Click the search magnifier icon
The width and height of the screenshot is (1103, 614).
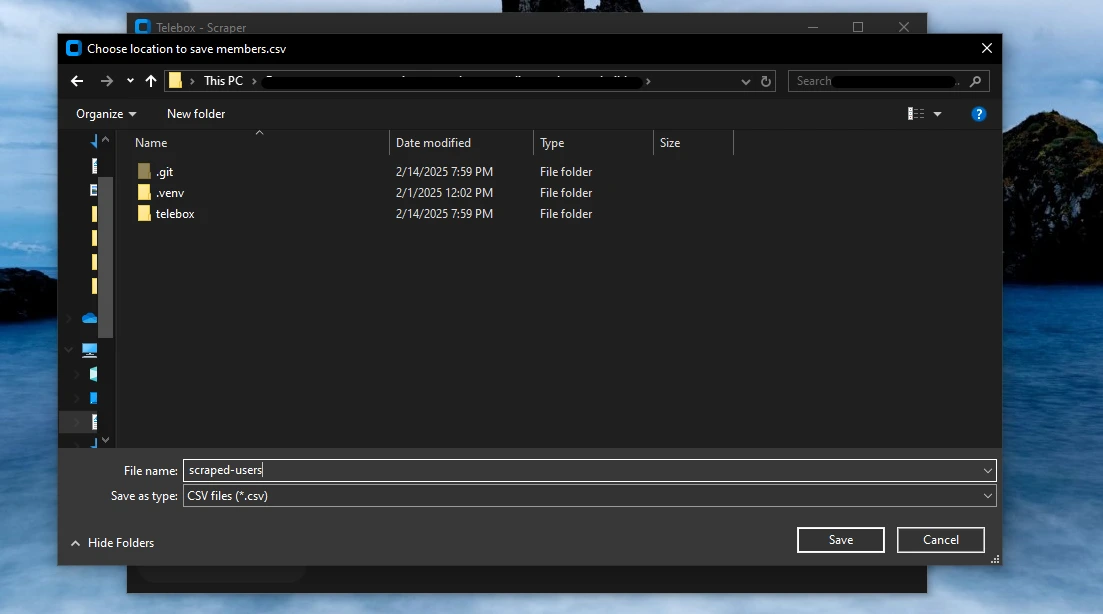tap(975, 81)
